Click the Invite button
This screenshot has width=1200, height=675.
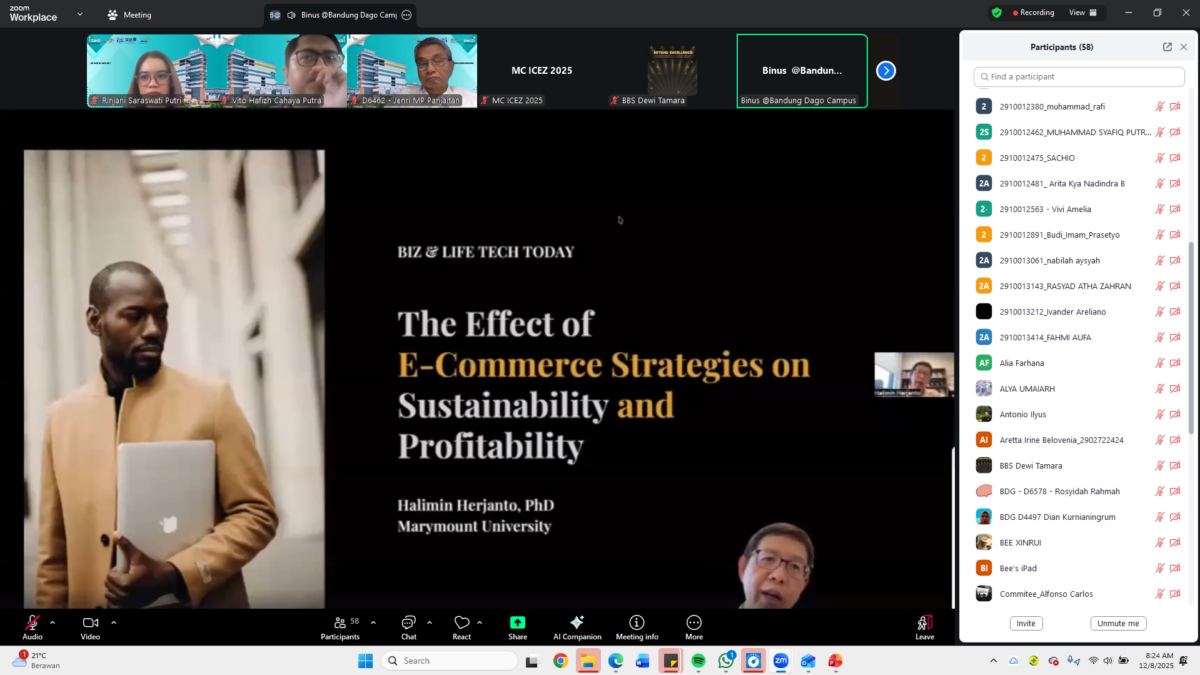click(1026, 623)
